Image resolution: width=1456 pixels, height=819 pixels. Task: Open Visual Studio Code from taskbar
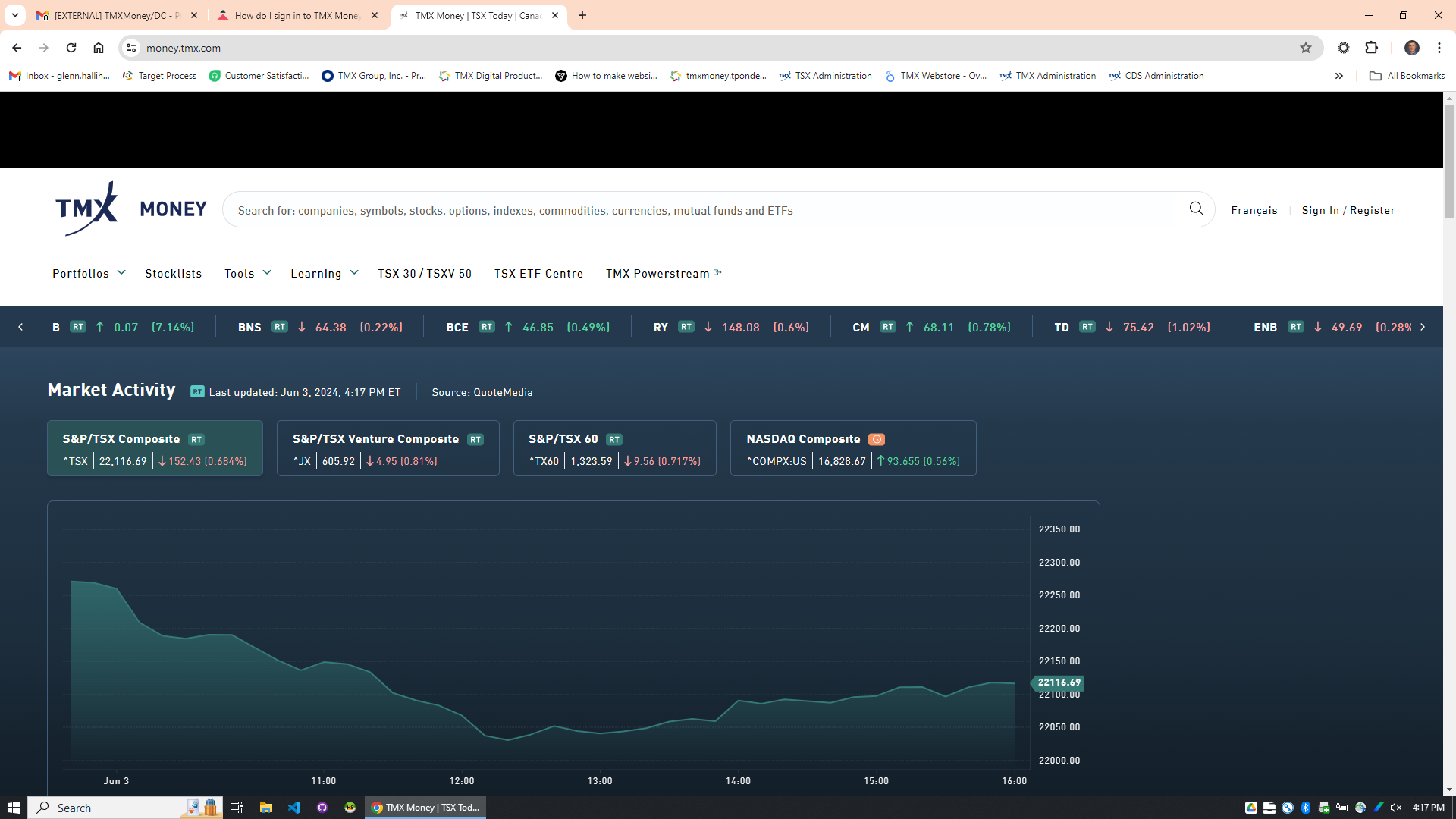(x=294, y=808)
